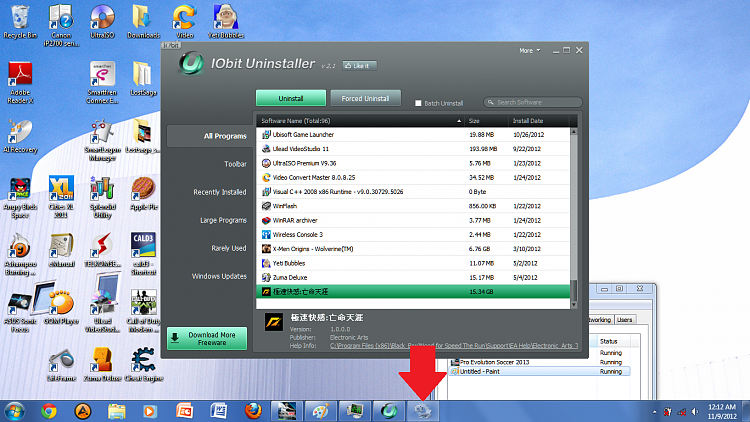
Task: Open the Help Info file path link
Action: click(453, 345)
